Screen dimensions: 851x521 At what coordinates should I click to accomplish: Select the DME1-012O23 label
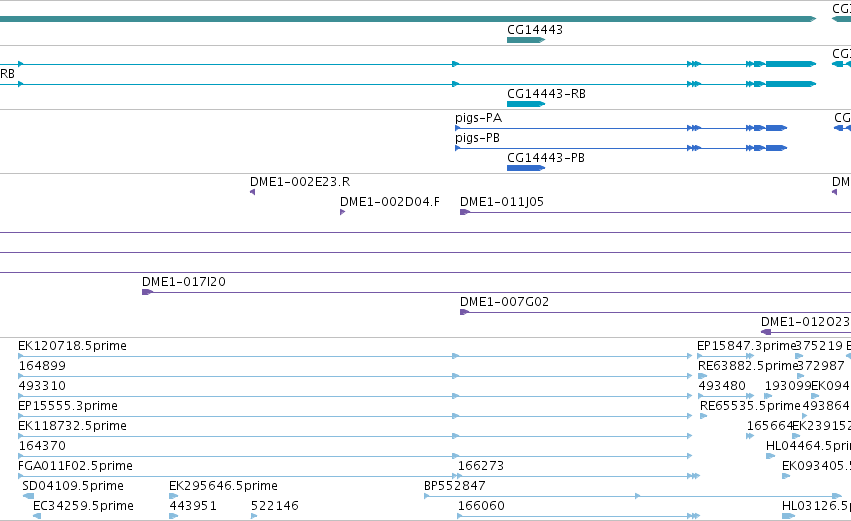click(805, 322)
